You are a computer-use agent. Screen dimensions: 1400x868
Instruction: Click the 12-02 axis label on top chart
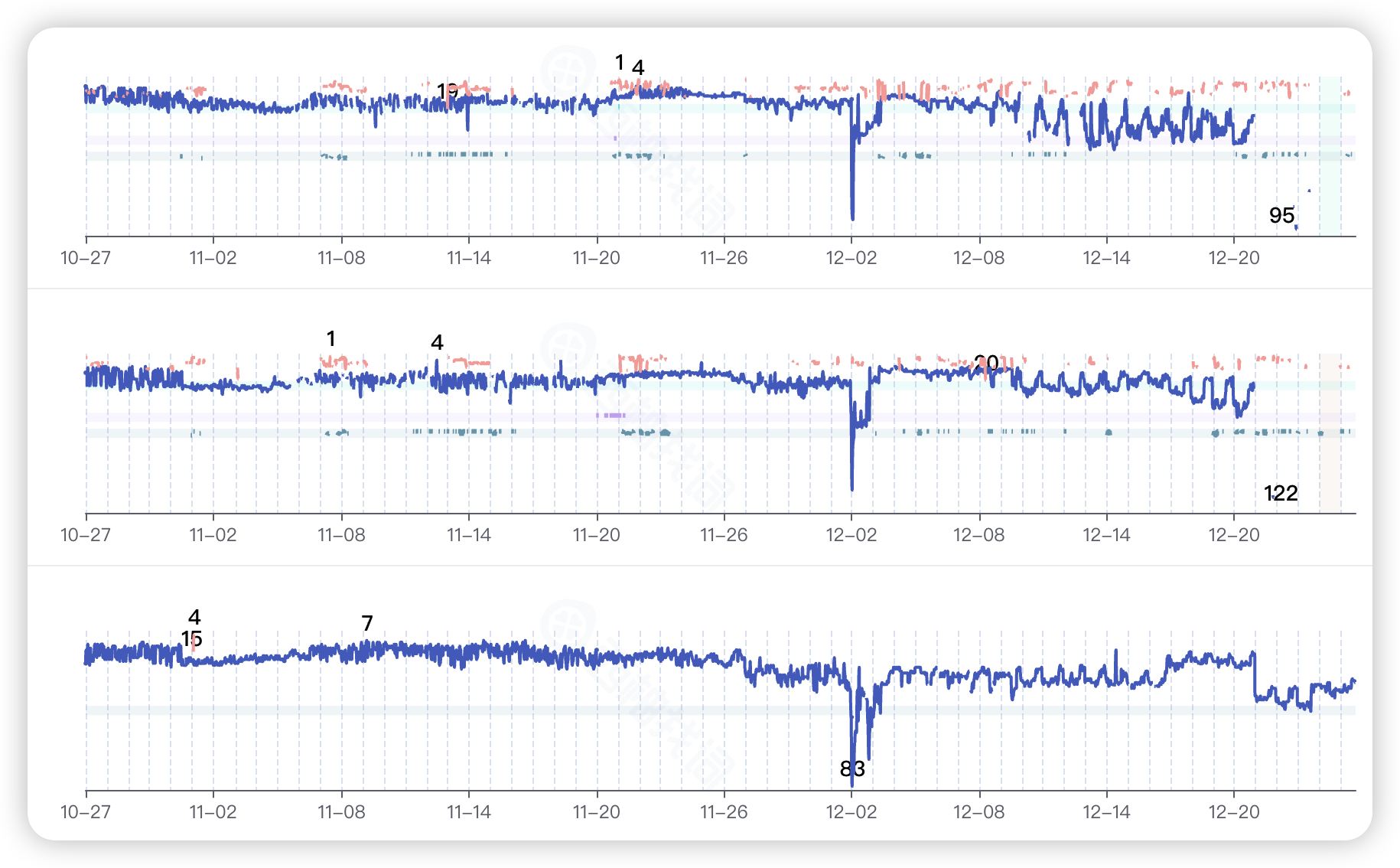coord(851,258)
